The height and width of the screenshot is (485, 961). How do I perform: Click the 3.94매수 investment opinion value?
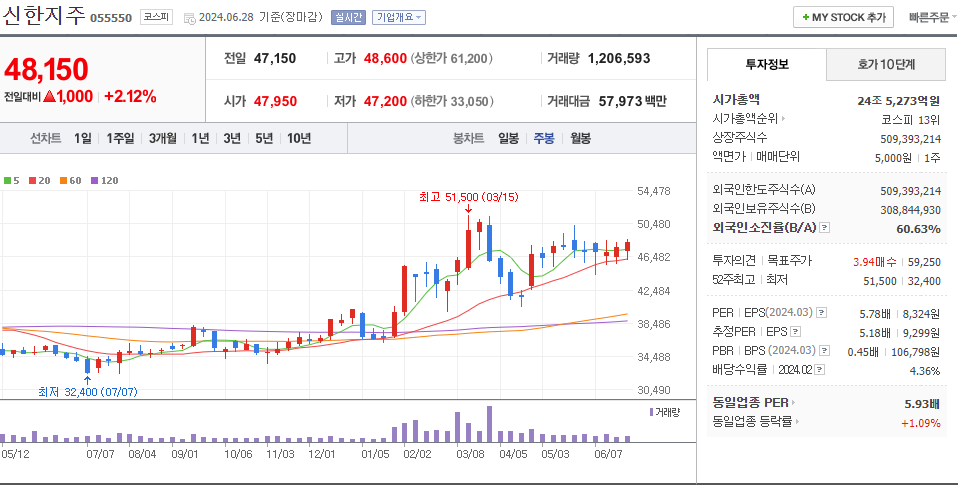(875, 262)
